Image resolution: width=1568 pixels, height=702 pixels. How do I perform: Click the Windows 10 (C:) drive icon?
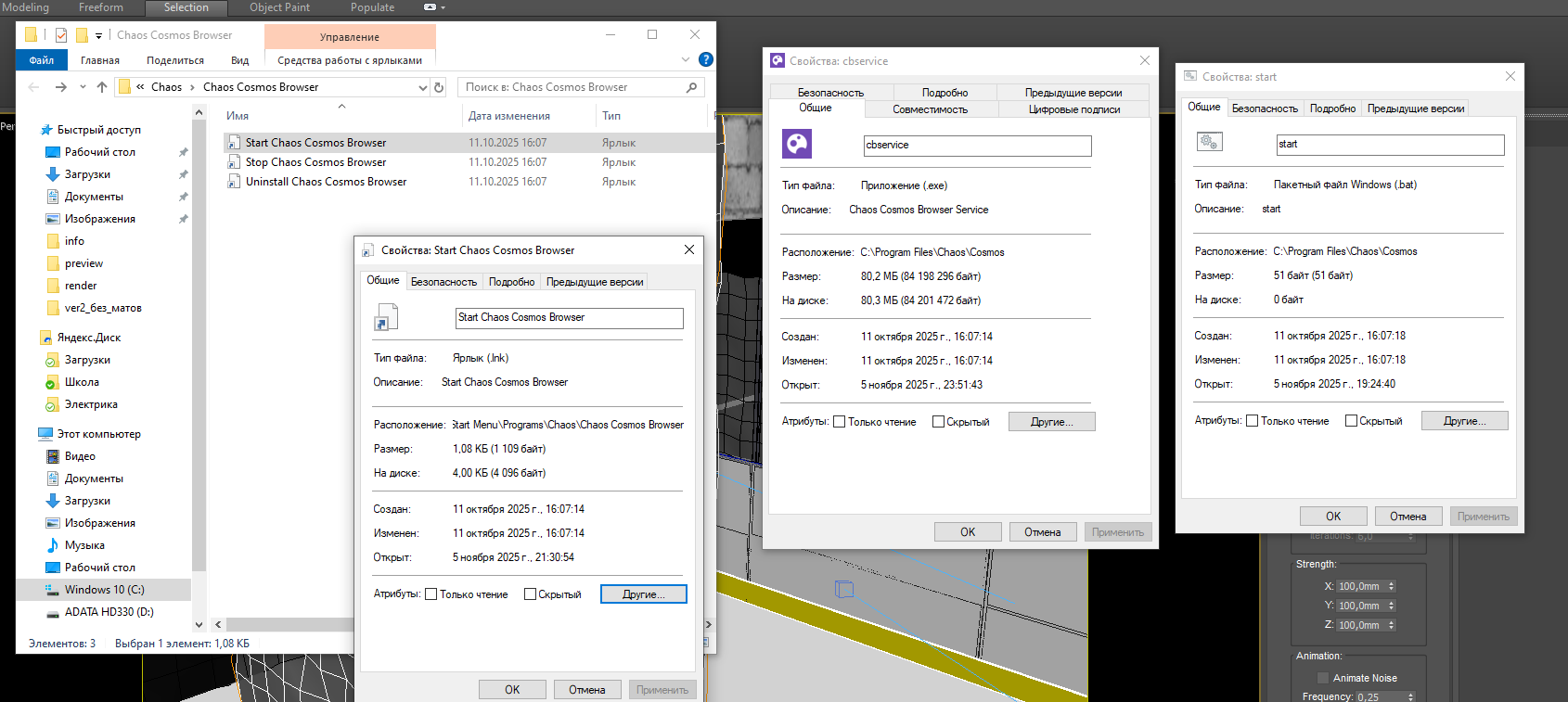click(53, 590)
